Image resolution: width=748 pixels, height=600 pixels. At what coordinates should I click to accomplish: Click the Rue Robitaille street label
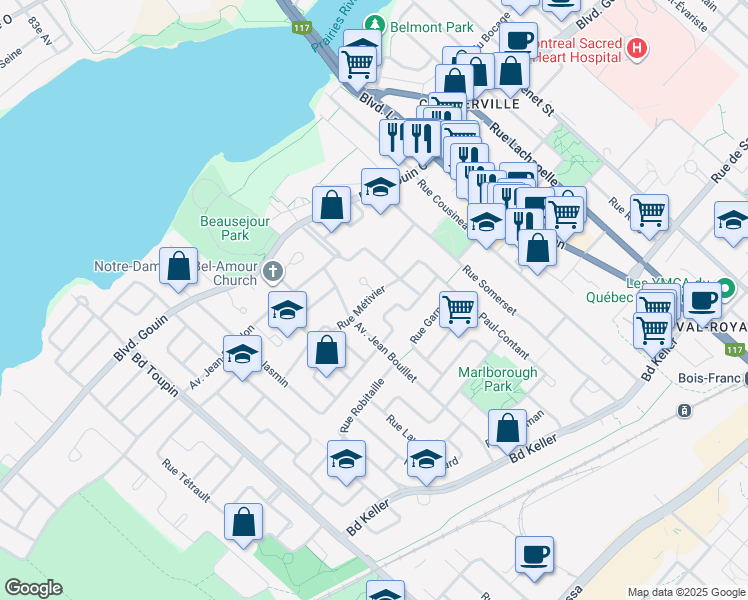click(x=362, y=405)
